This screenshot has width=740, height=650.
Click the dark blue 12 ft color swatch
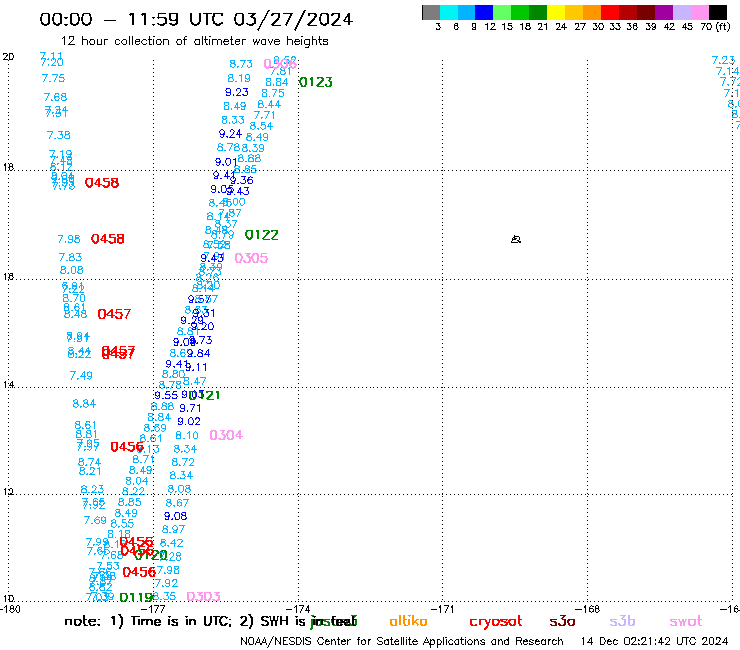[x=484, y=12]
